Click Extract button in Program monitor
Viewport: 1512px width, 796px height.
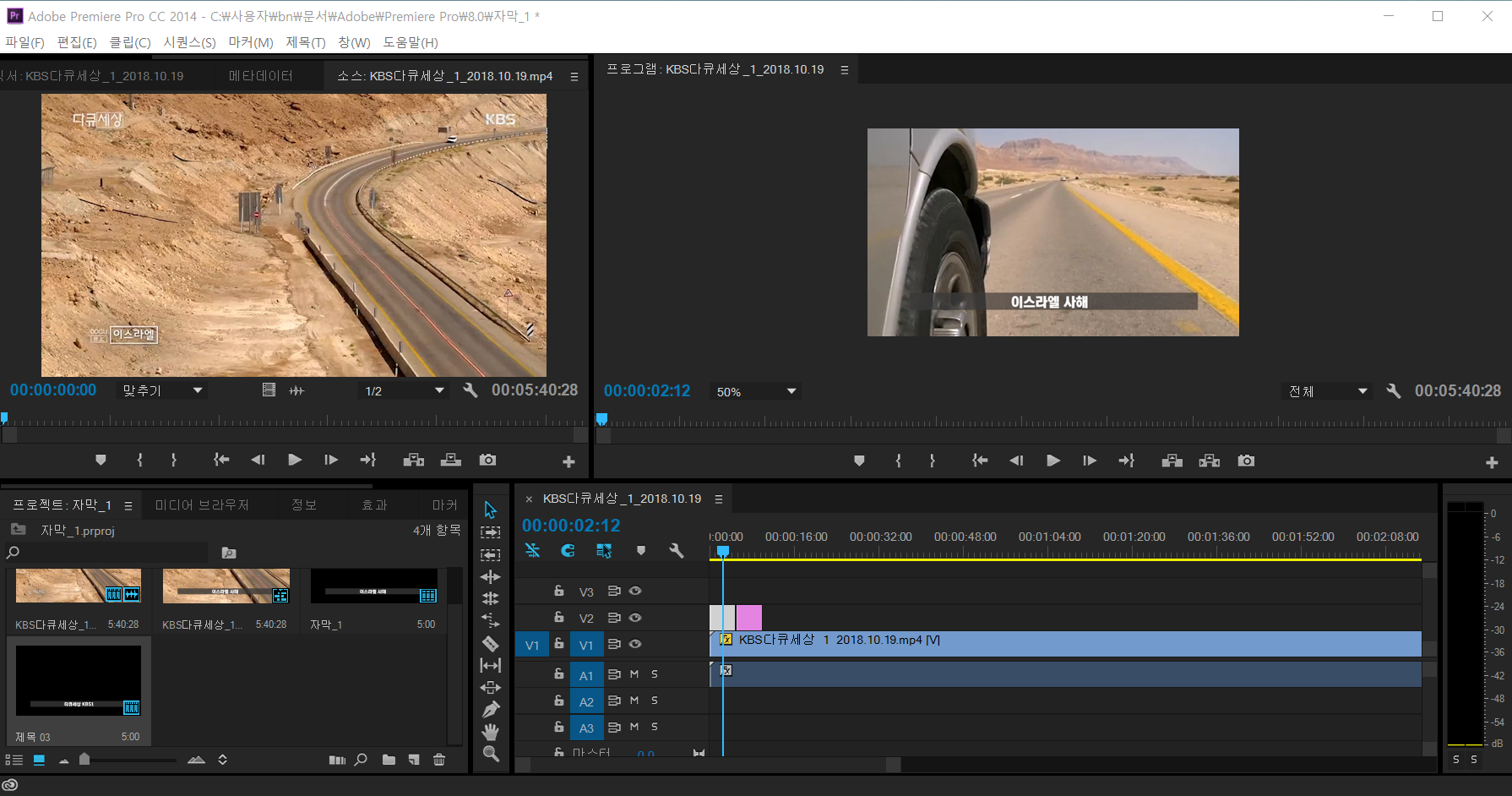1209,461
